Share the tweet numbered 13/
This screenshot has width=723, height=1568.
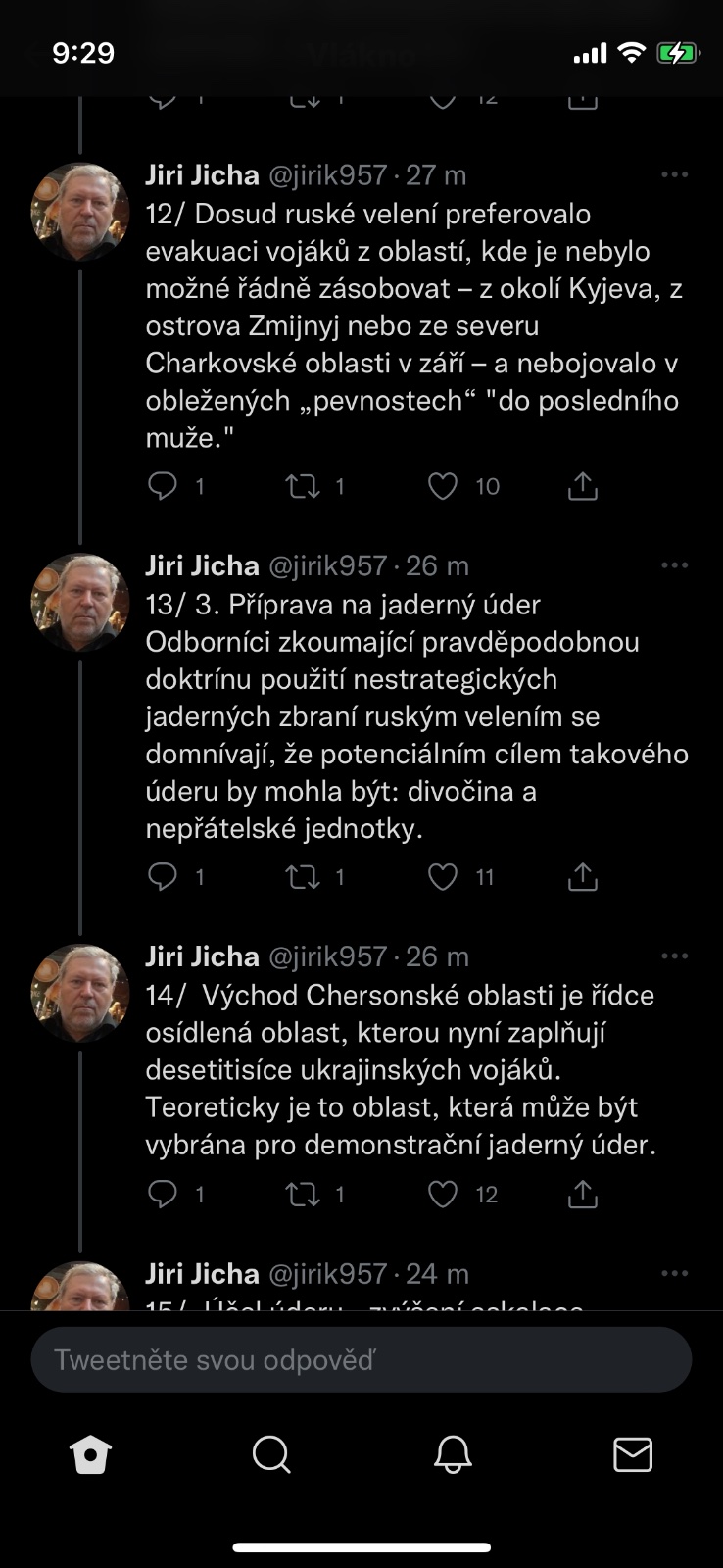[583, 876]
